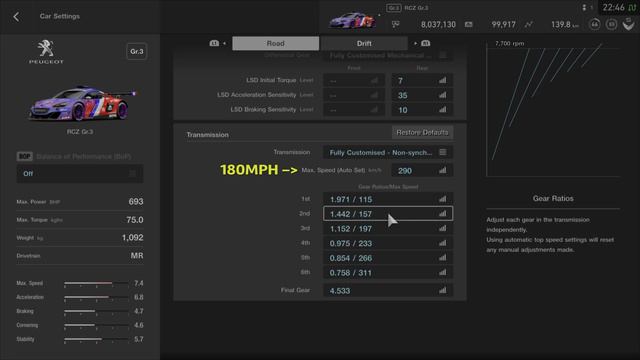Viewport: 640px width, 360px height.
Task: Click the '99,917' value in top bar
Action: pyautogui.click(x=504, y=24)
